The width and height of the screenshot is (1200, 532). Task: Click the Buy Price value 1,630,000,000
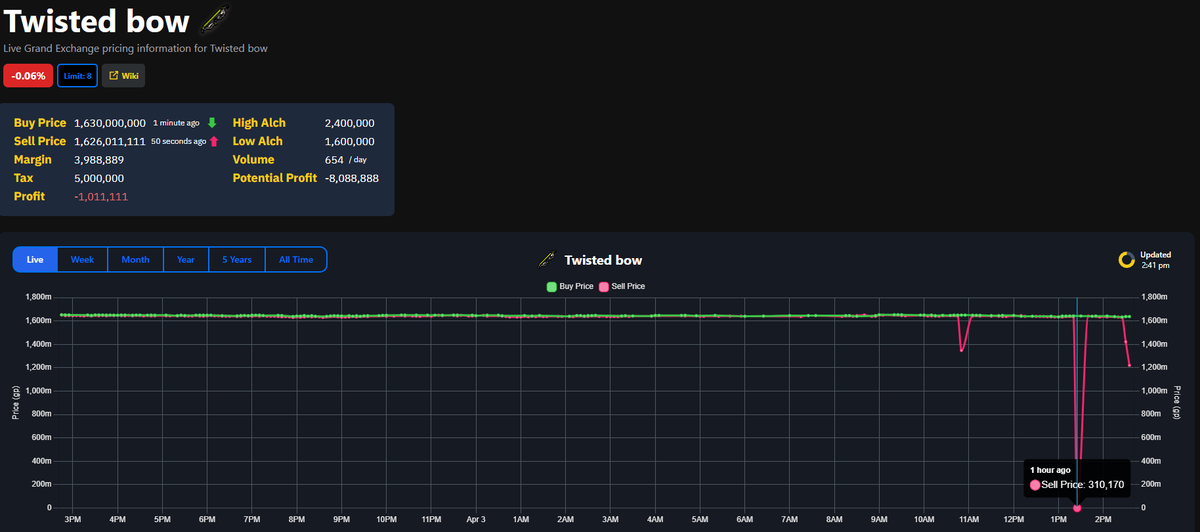coord(110,123)
